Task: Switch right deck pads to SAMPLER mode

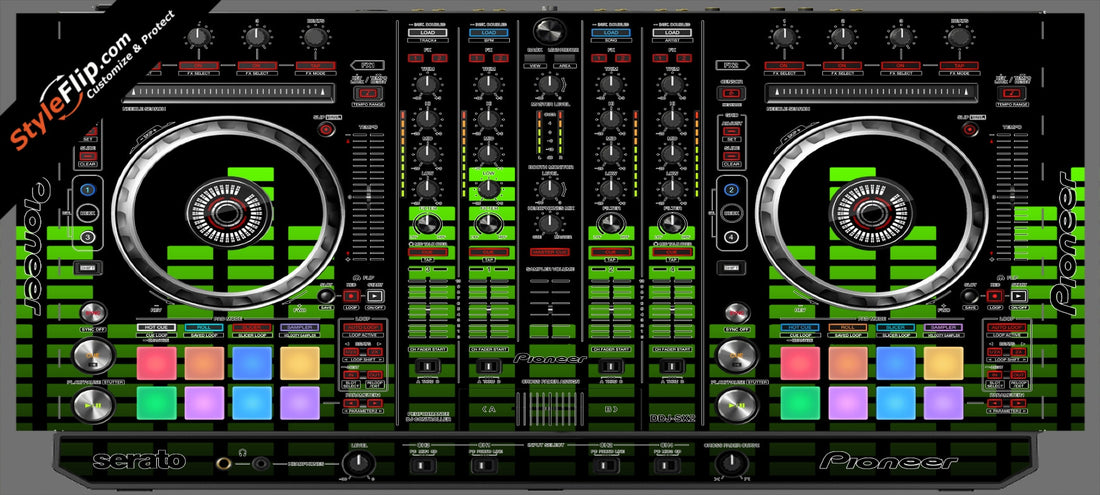Action: coord(943,327)
